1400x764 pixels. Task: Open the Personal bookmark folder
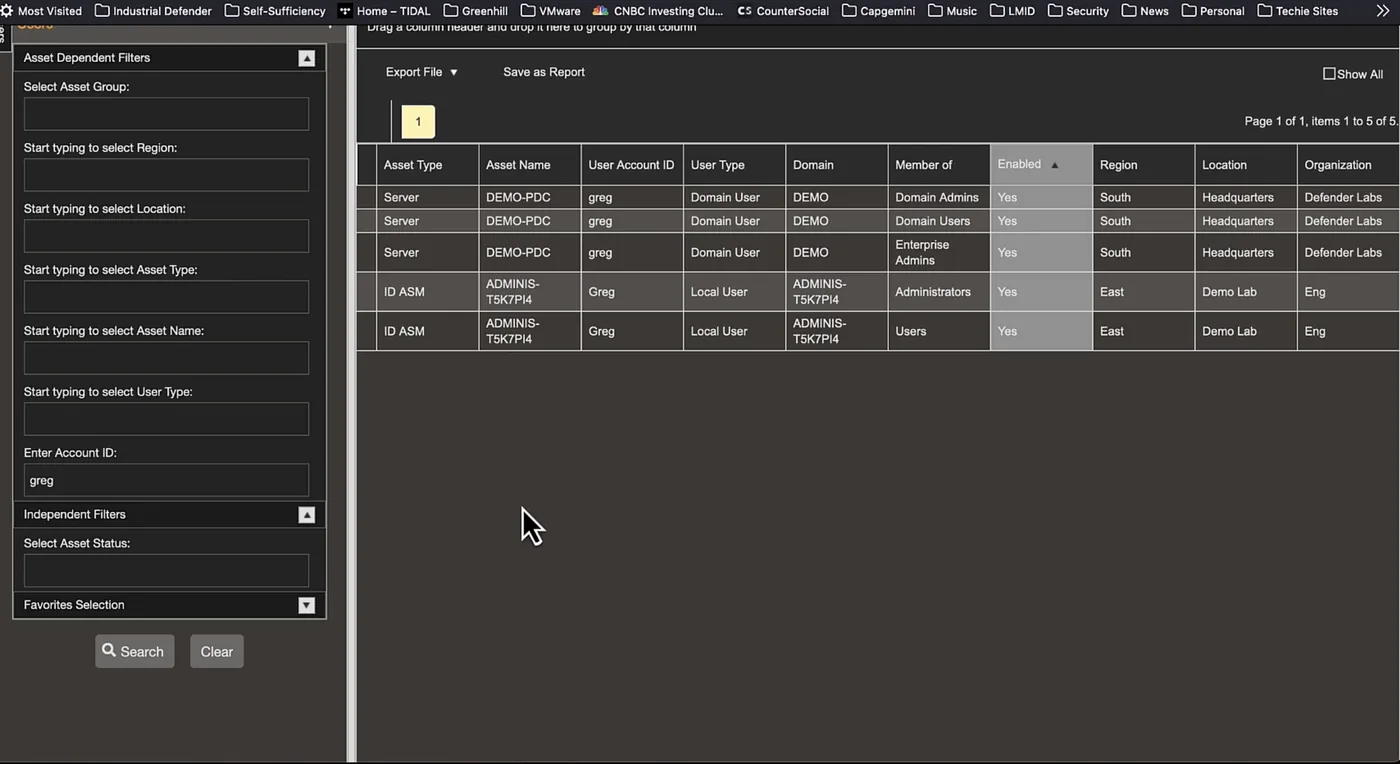coord(1213,11)
